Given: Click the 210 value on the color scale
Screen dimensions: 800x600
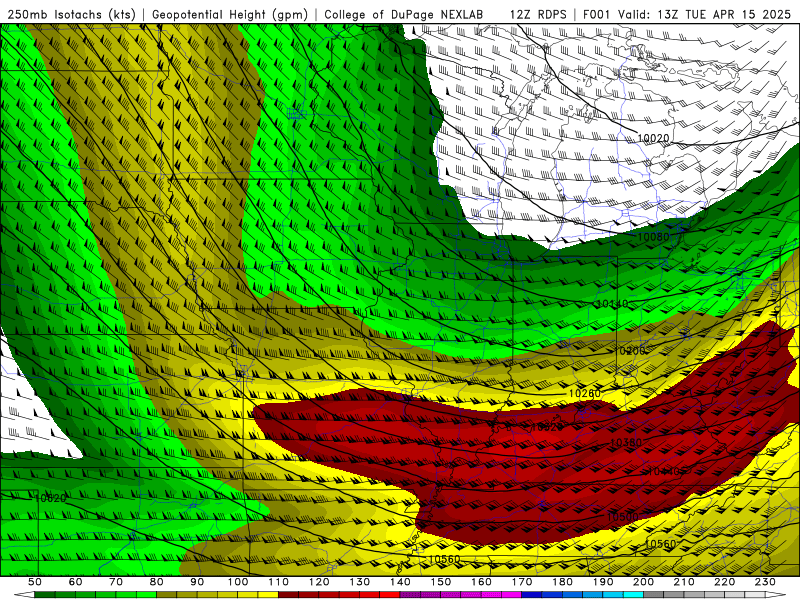Looking at the screenshot, I should tap(685, 582).
